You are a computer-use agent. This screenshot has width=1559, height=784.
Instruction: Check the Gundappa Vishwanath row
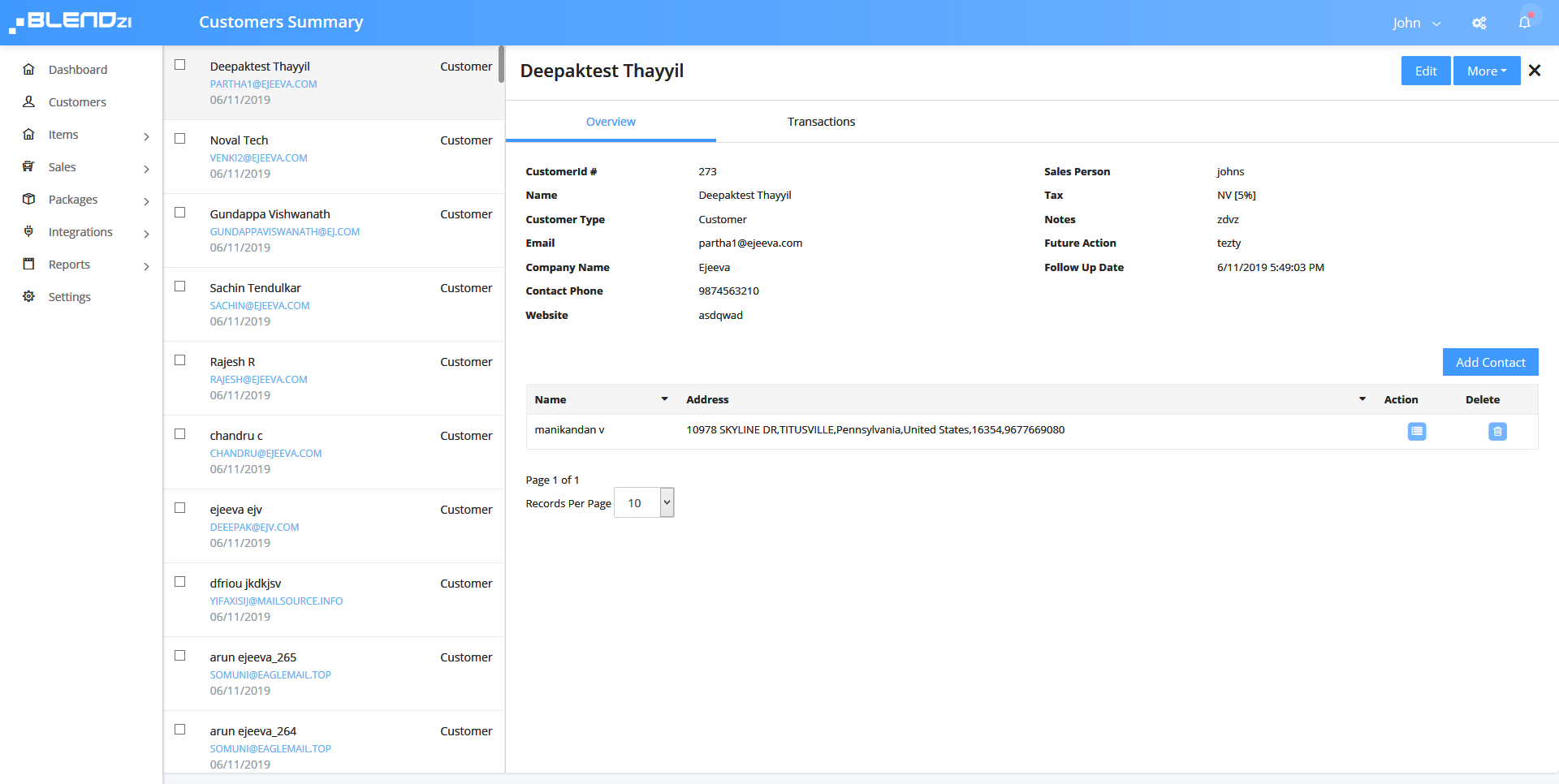(x=180, y=213)
